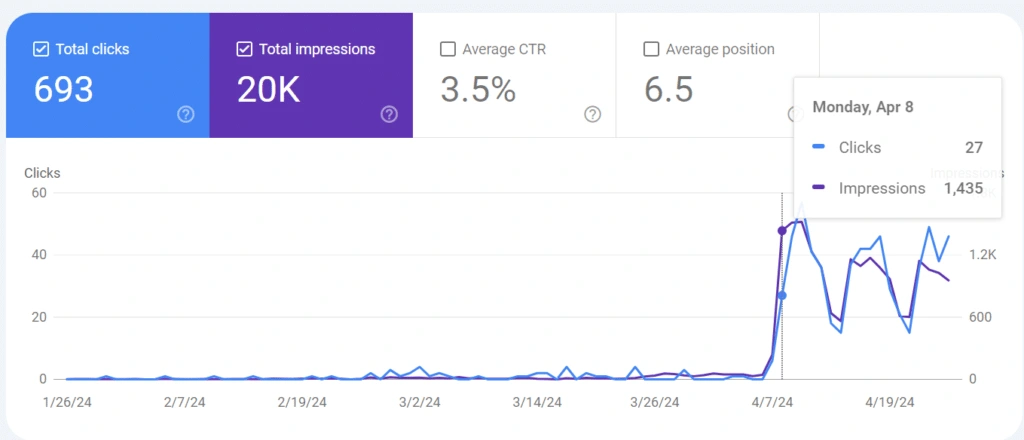
Task: Select the 20K total impressions value
Action: tap(268, 89)
